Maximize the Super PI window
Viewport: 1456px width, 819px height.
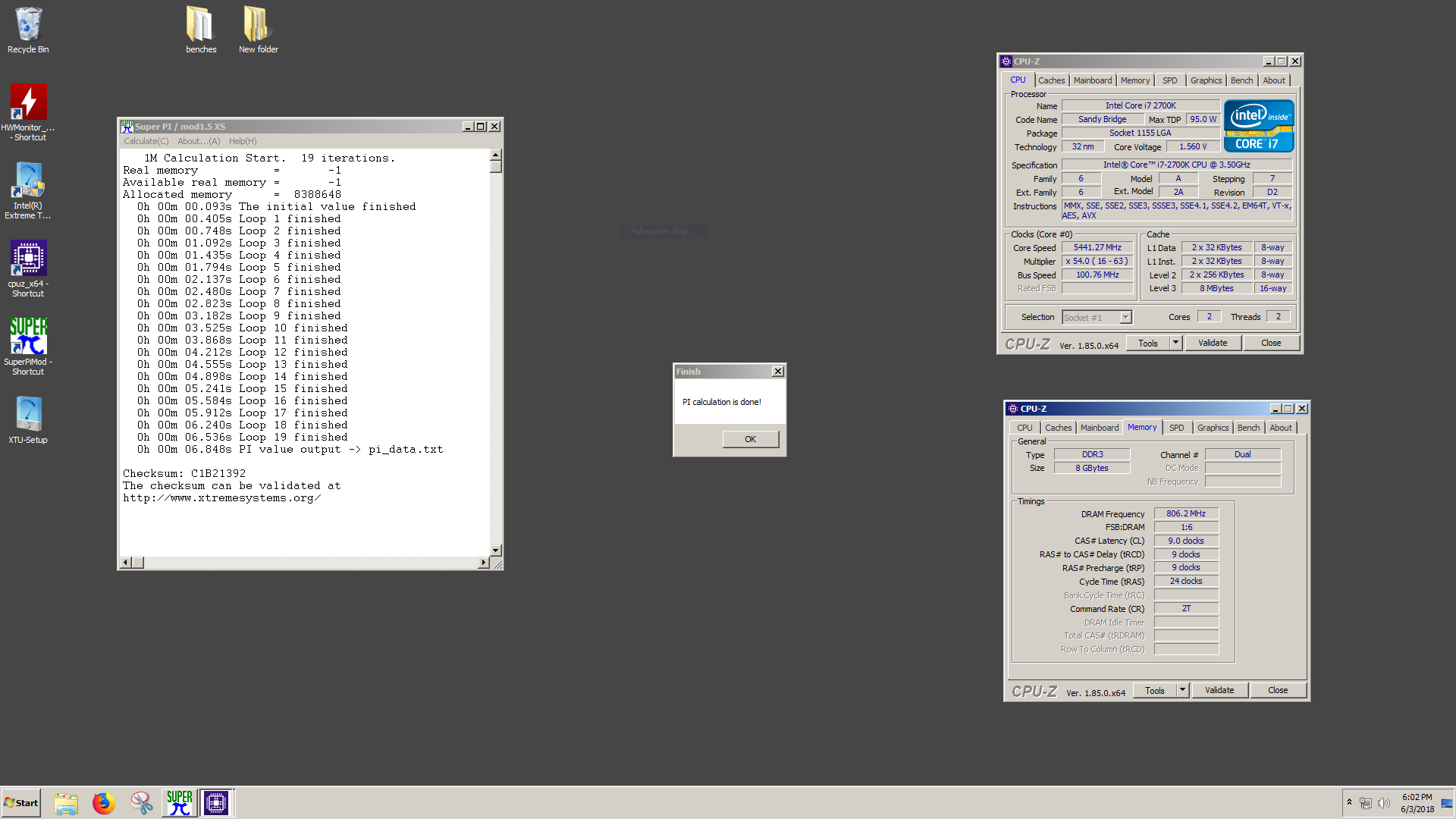point(481,127)
